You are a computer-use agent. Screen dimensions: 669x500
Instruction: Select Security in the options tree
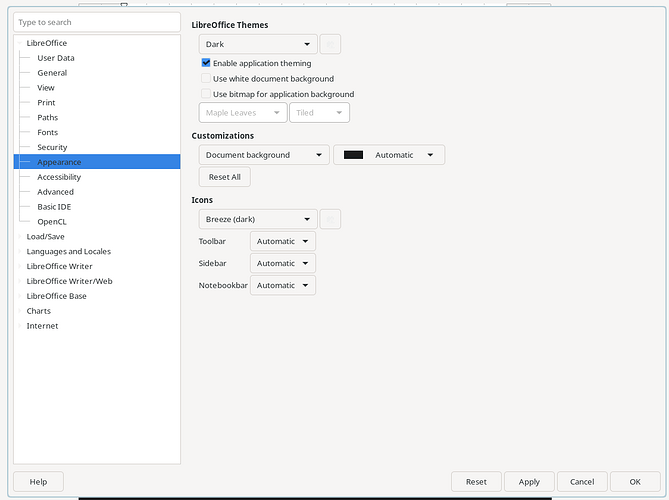click(52, 147)
